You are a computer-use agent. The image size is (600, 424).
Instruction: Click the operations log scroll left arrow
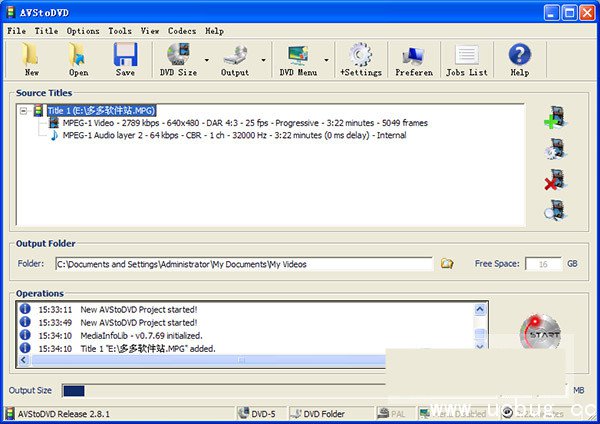coord(24,360)
